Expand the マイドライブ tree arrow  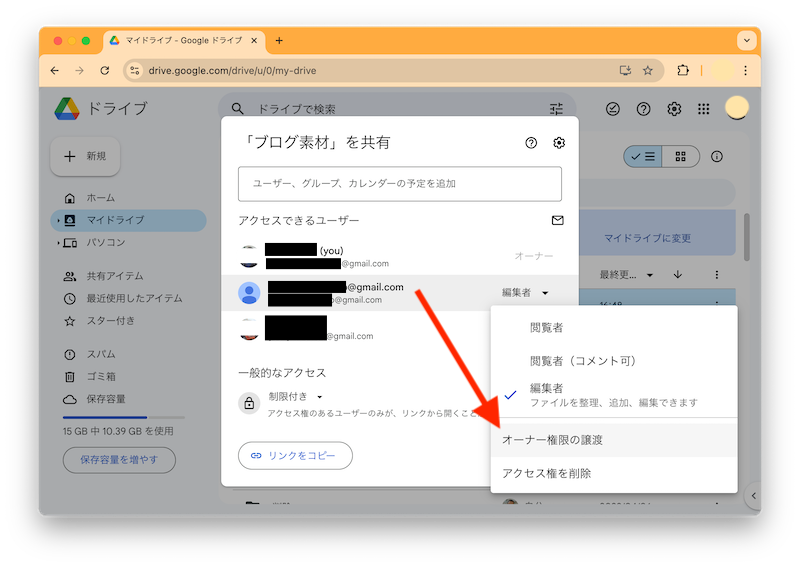58,220
